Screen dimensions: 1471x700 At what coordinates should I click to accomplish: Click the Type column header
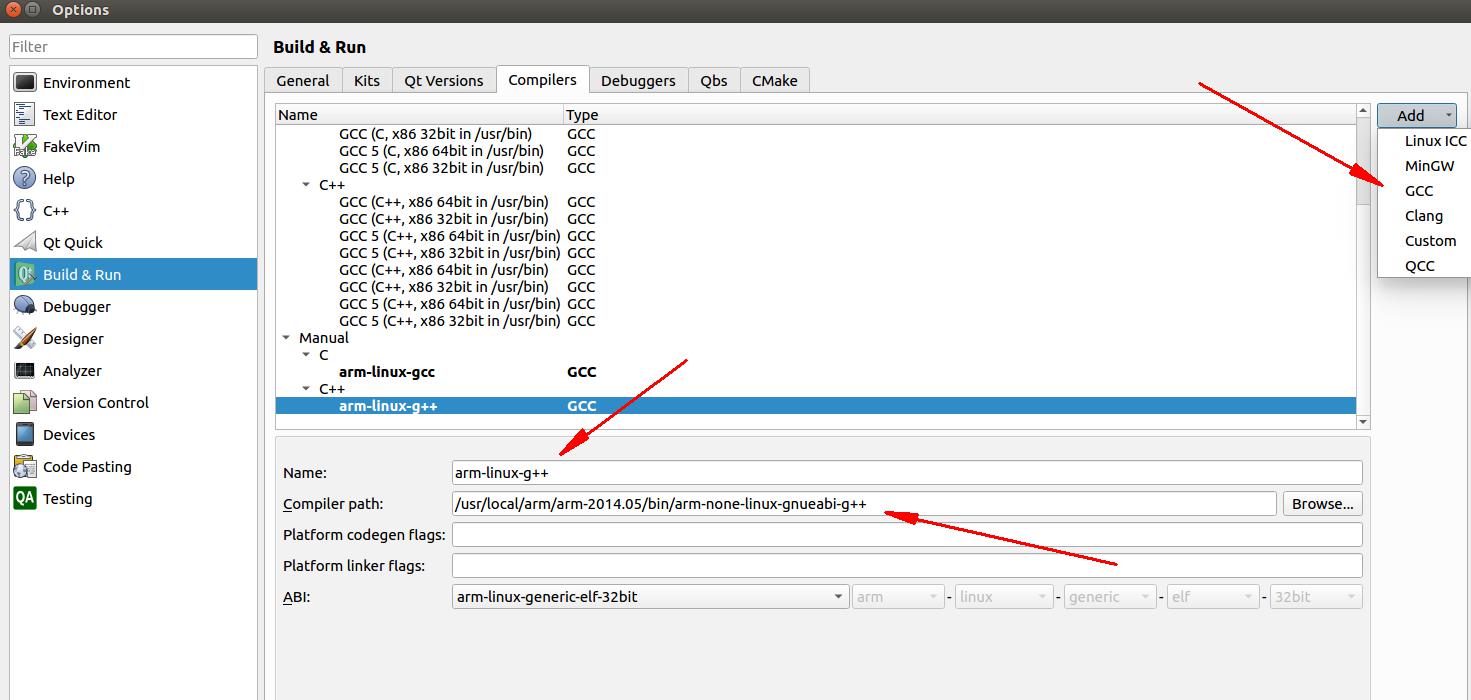point(960,115)
